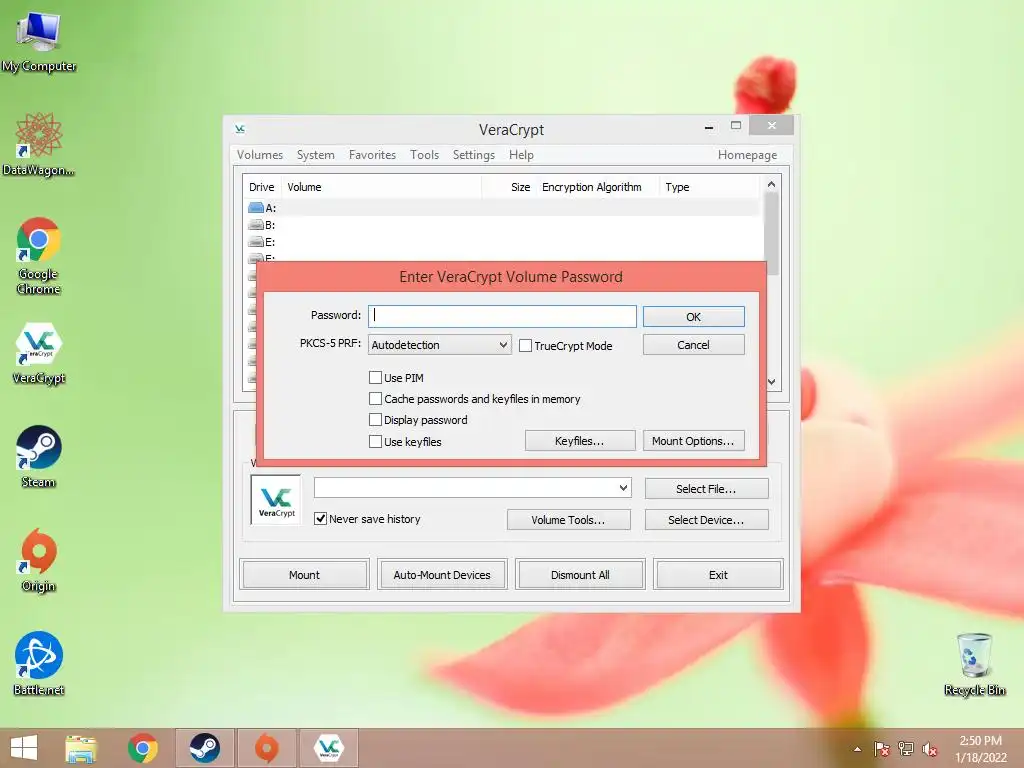Uncheck Never save history
Screen dimensions: 1024x768
pyautogui.click(x=321, y=519)
